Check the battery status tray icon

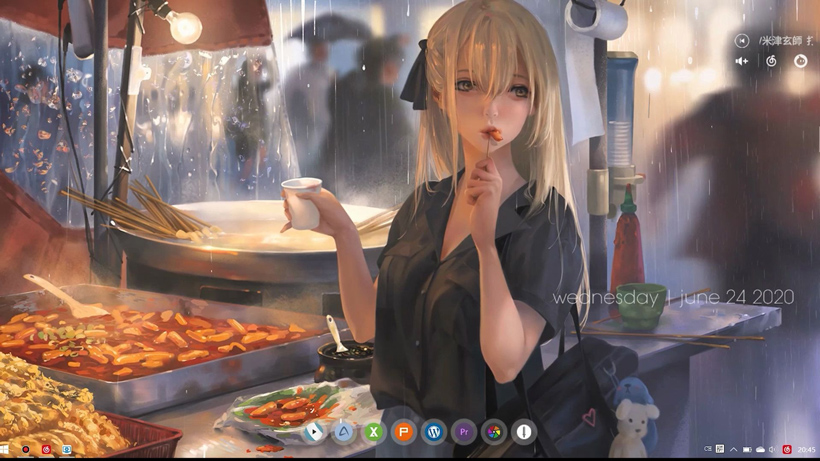[x=747, y=449]
